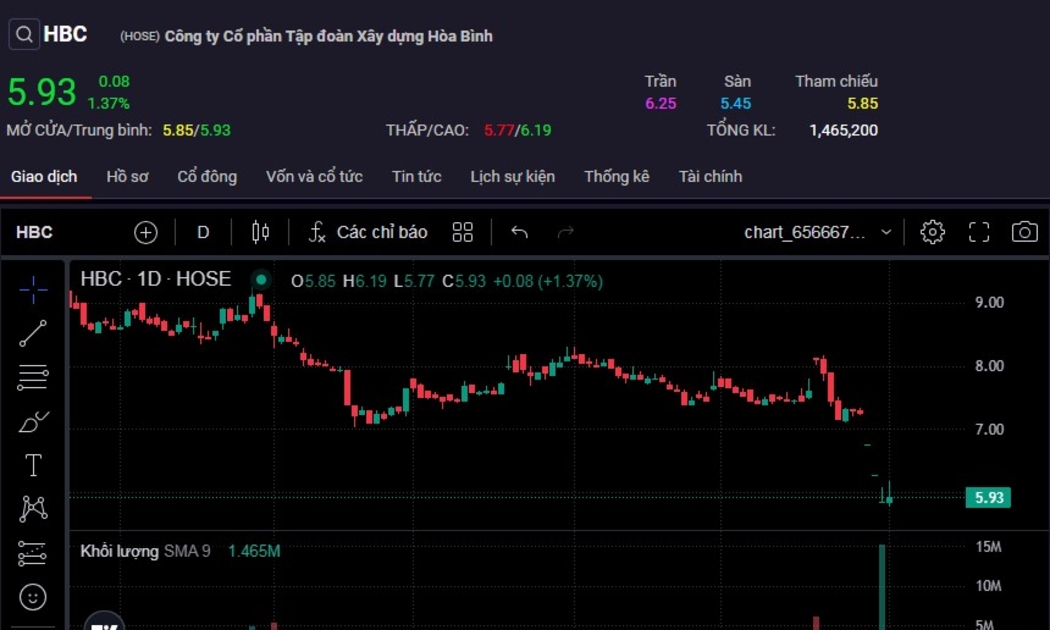Switch to the Tài chính tab
This screenshot has width=1050, height=630.
(x=710, y=177)
